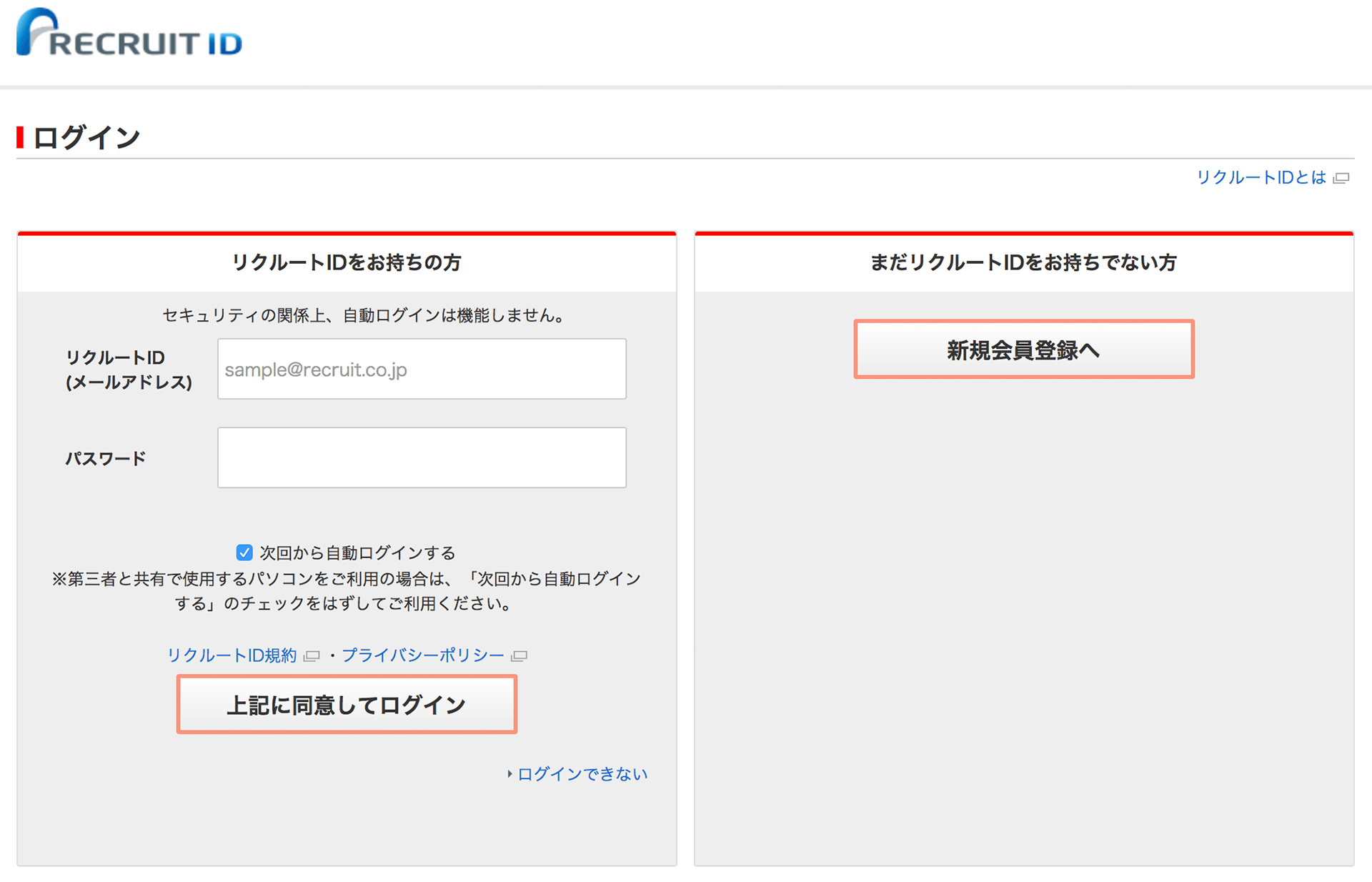Click the パスワード field label
This screenshot has width=1372, height=882.
click(x=106, y=458)
